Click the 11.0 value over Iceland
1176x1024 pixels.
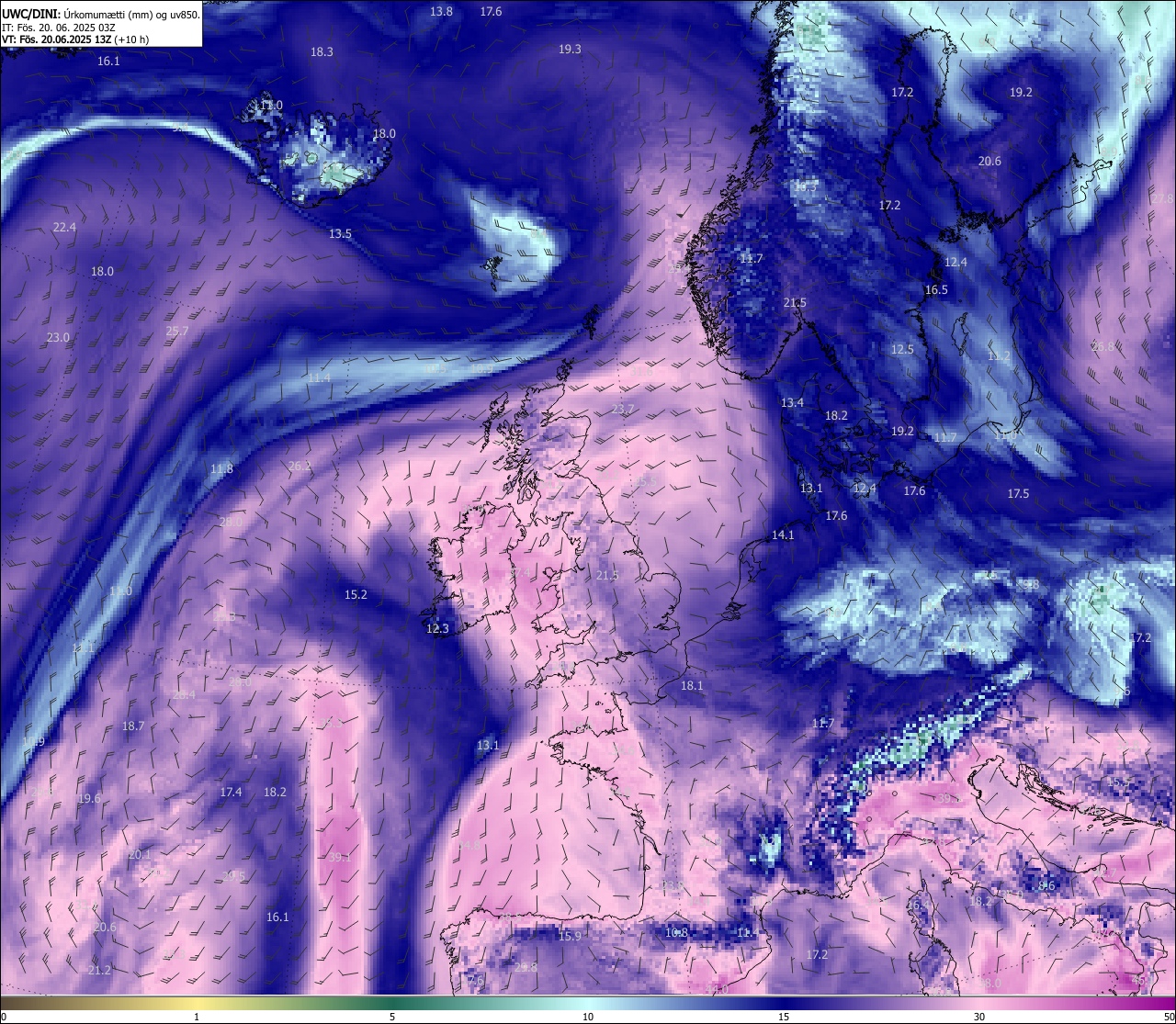(271, 106)
